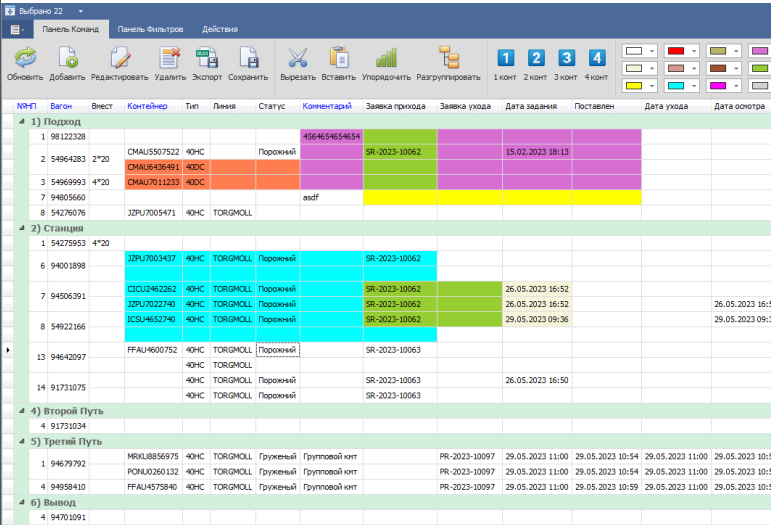Select the 1 конт button

[506, 59]
